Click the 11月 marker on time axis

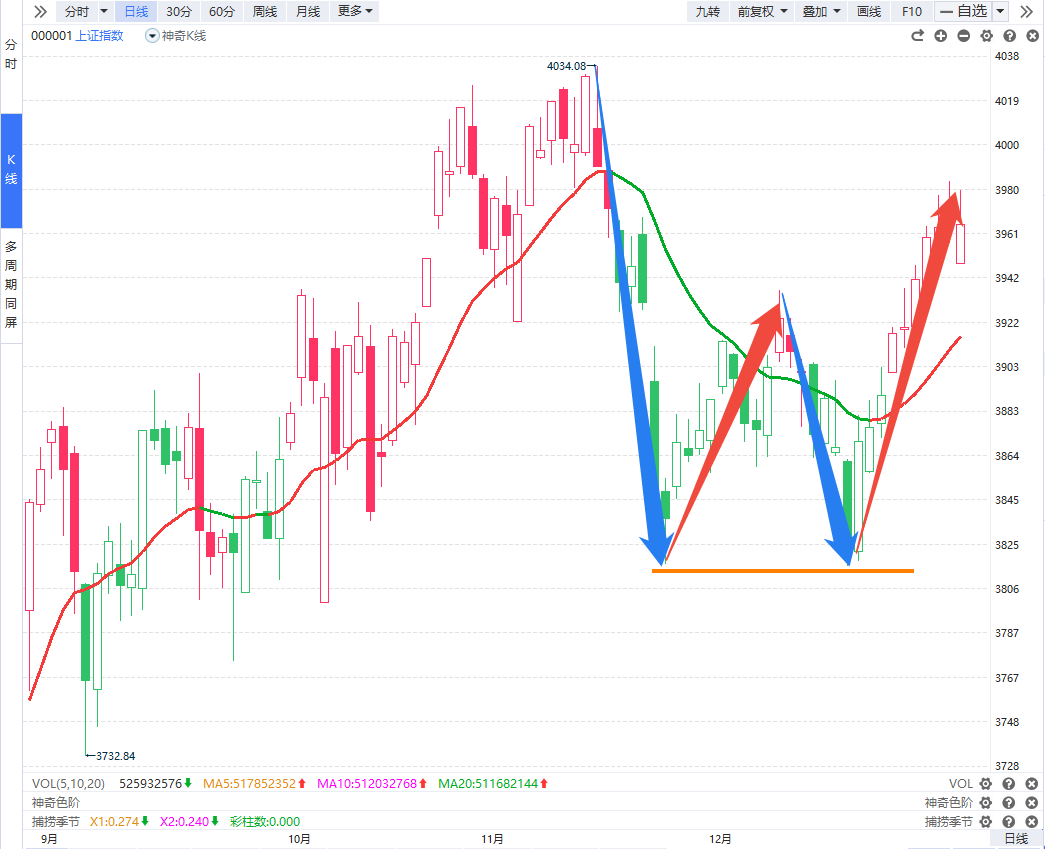(492, 839)
